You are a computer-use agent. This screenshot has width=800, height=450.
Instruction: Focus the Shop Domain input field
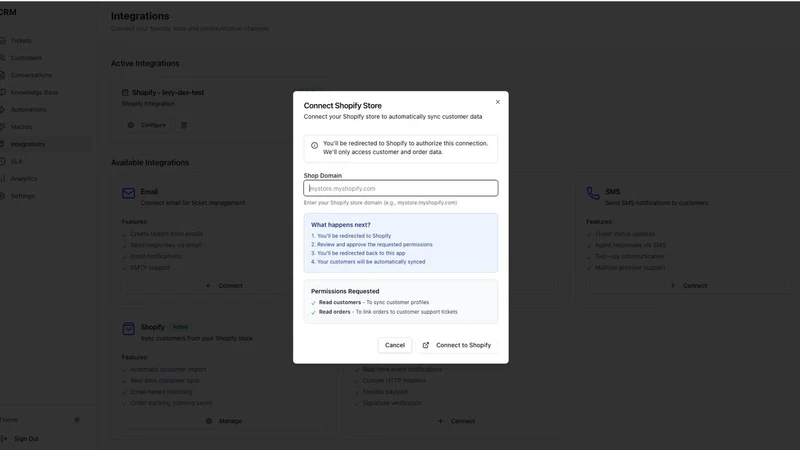click(x=401, y=188)
